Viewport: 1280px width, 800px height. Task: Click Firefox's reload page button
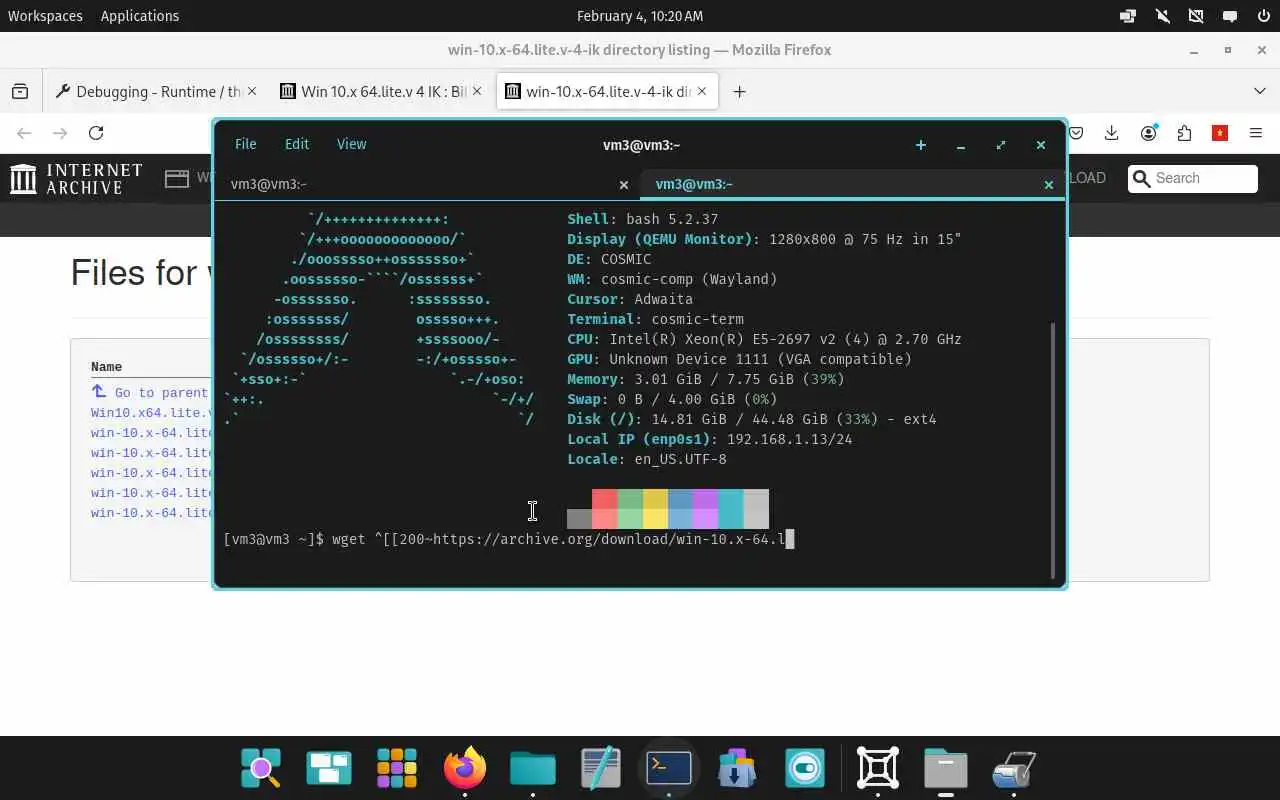pos(96,133)
